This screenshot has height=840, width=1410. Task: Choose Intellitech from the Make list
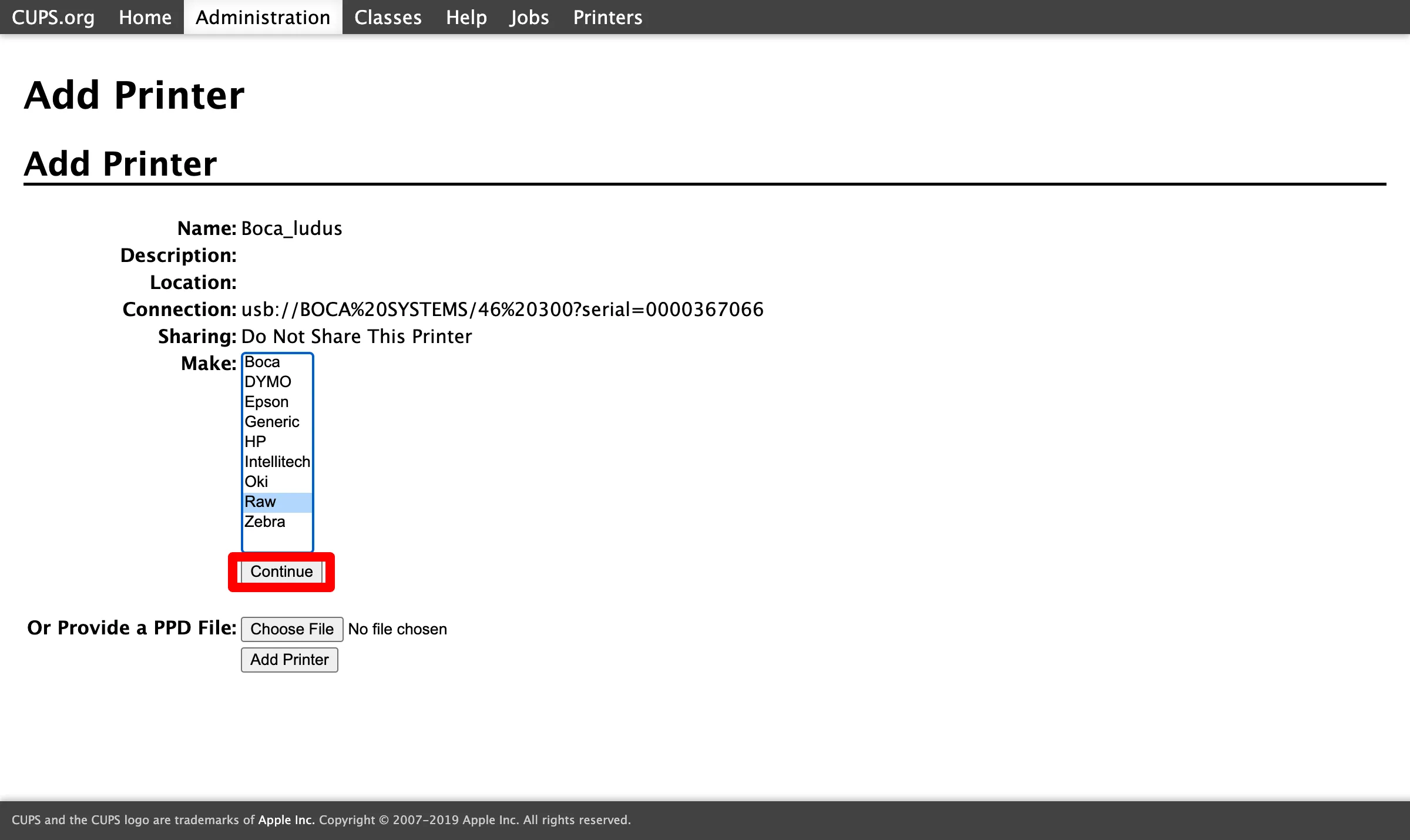tap(277, 462)
